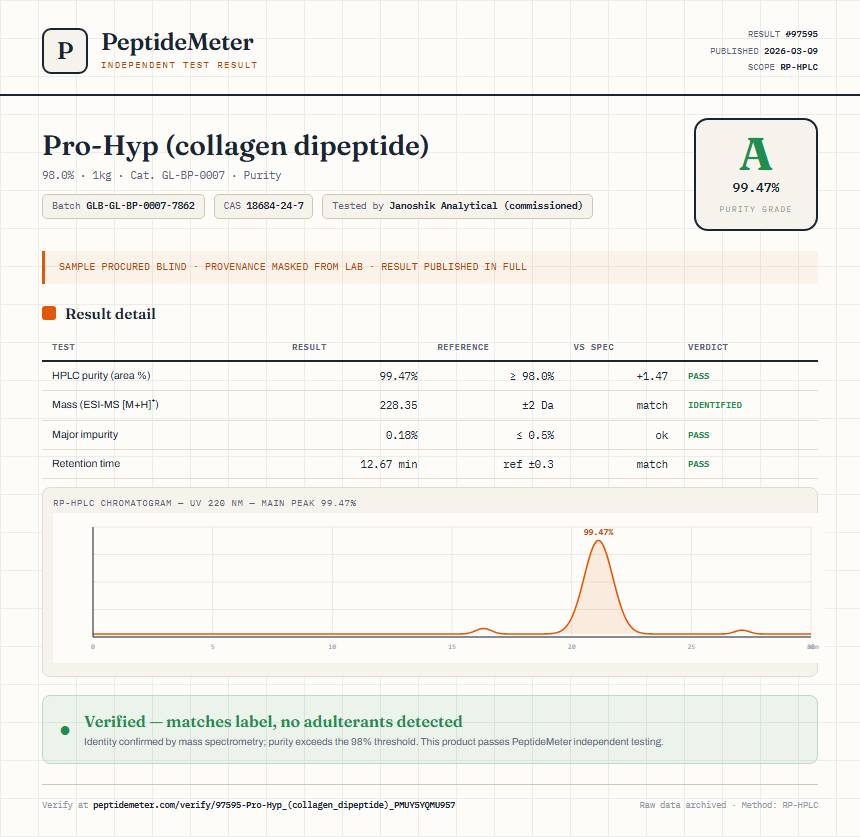Click the PeptideMeter brand title

pyautogui.click(x=177, y=42)
